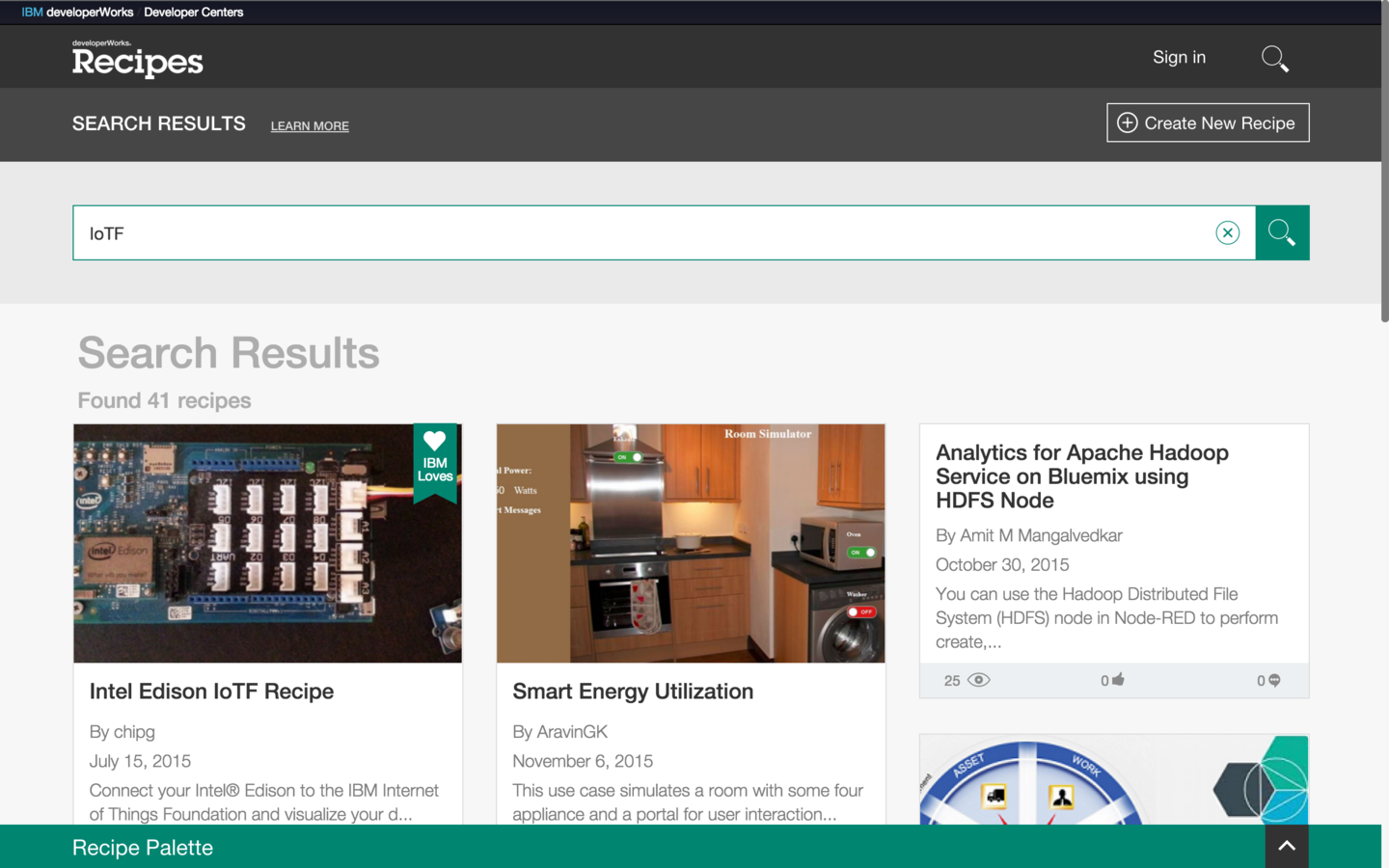
Task: Click the Recipe Palette bar label
Action: (143, 848)
